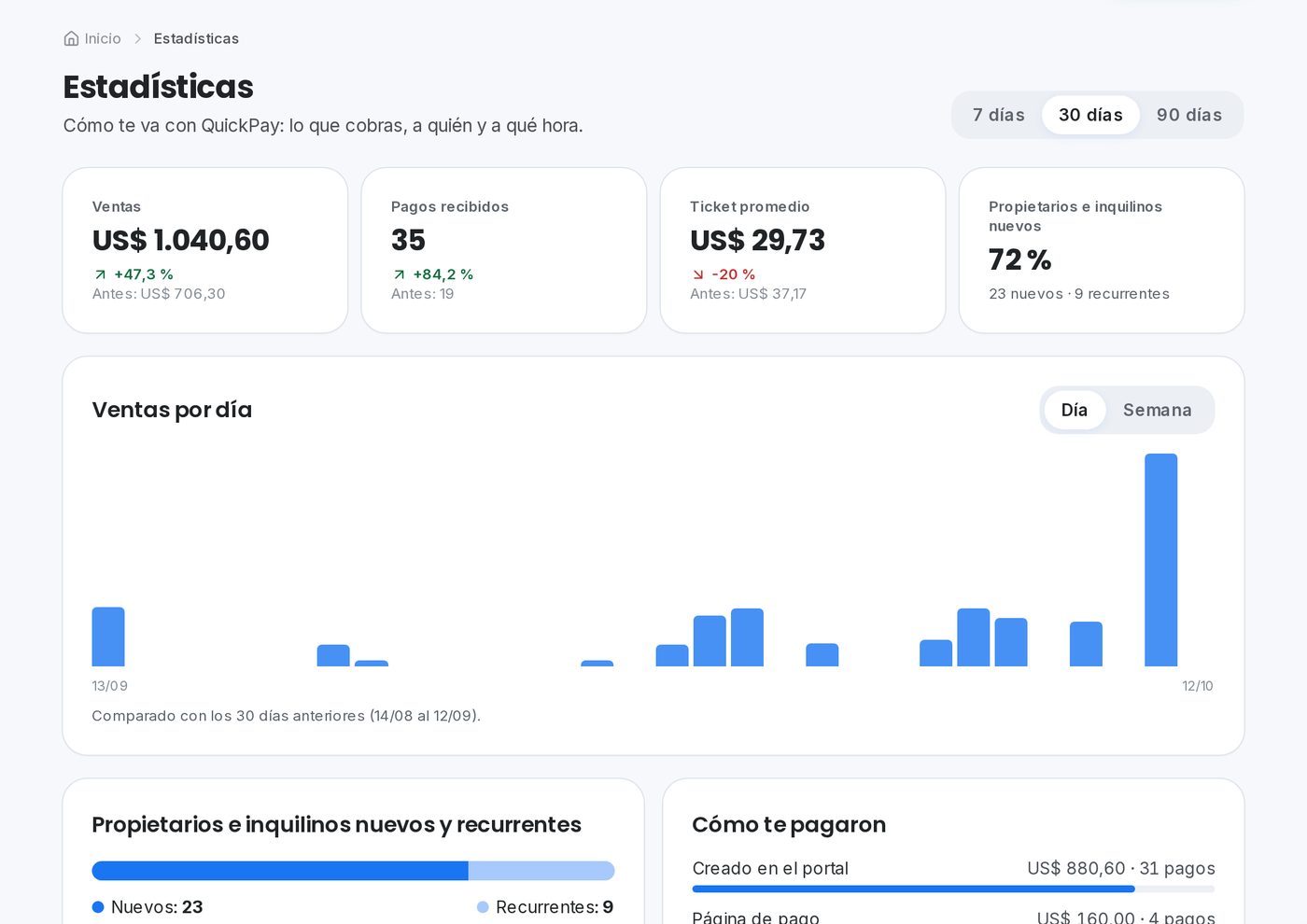Open the Pagos recibidos card

[x=504, y=250]
